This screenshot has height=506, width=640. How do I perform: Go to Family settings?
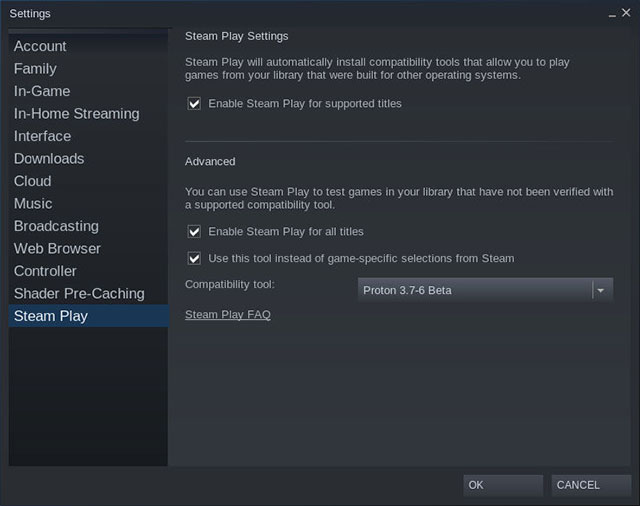coord(35,69)
